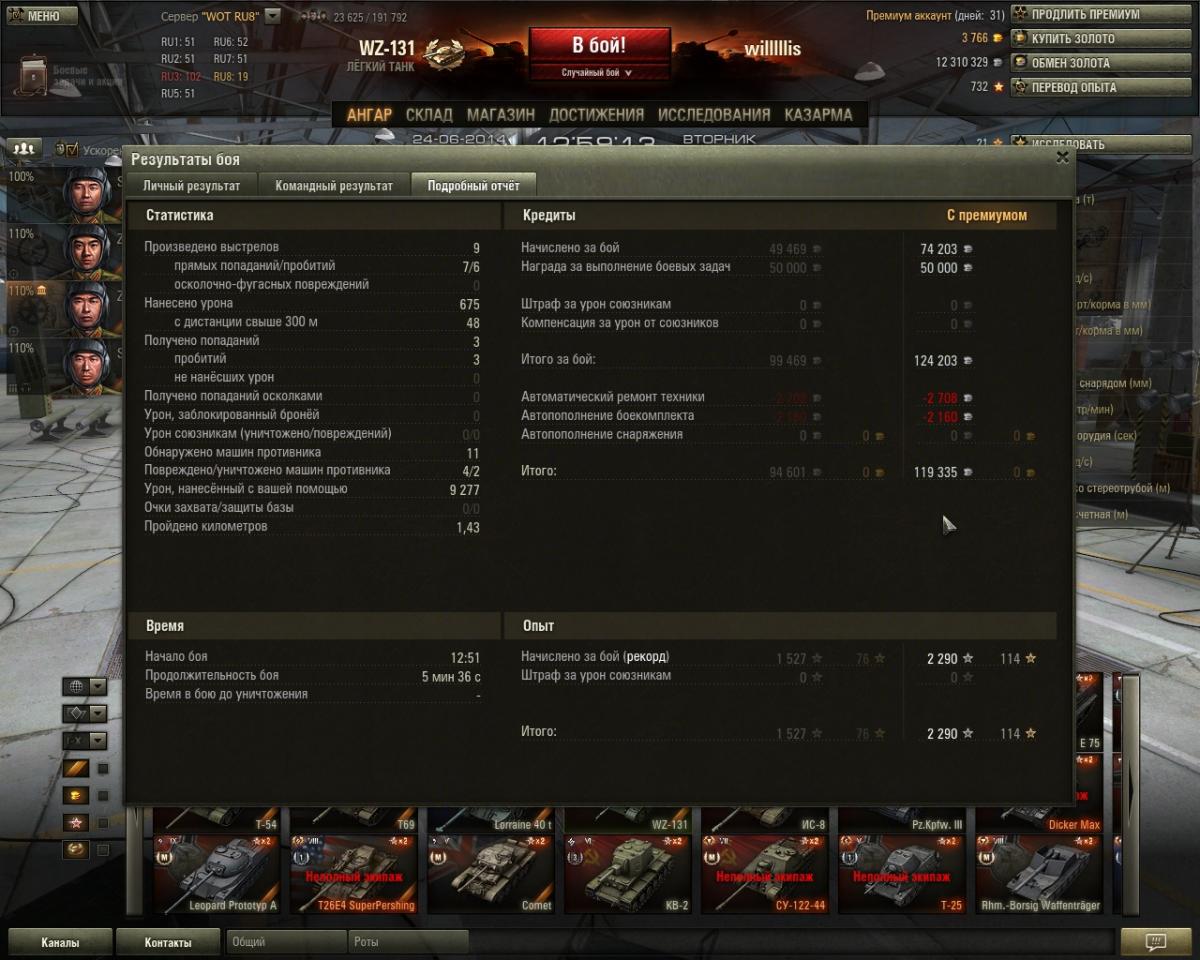
Task: Click the red star elite filter icon
Action: click(x=76, y=822)
